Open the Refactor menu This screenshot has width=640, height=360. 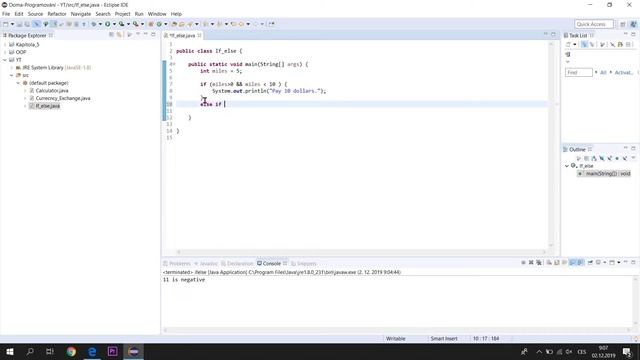pyautogui.click(x=57, y=14)
